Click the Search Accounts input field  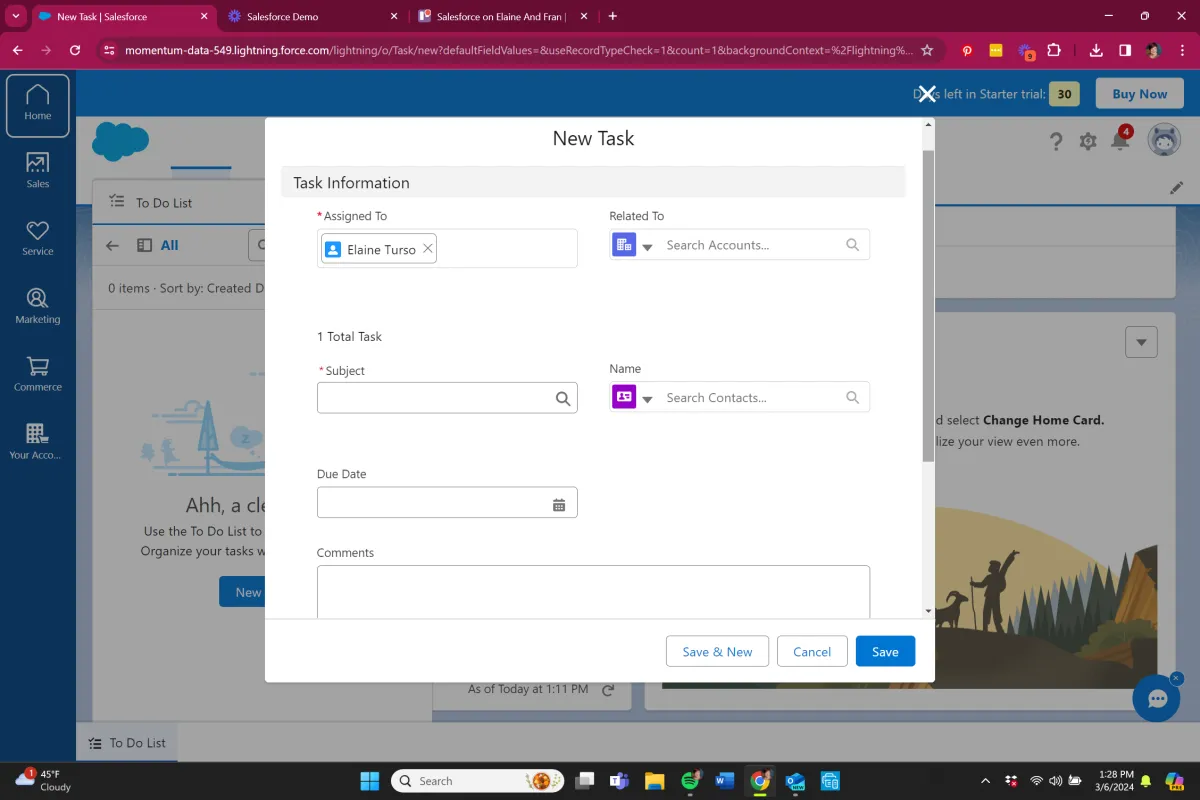(x=750, y=245)
